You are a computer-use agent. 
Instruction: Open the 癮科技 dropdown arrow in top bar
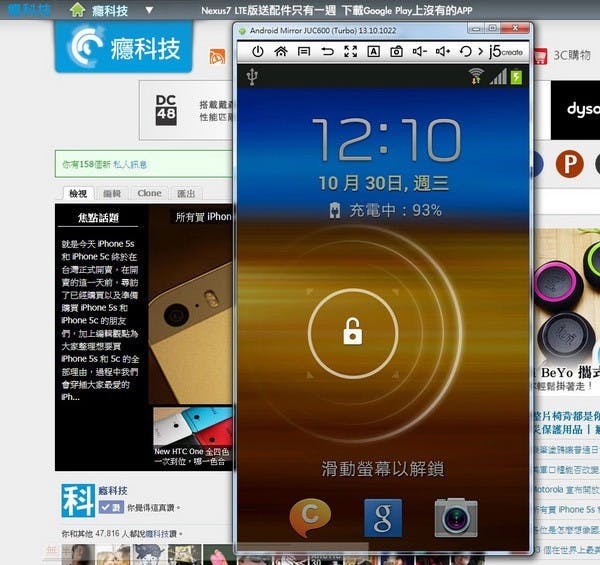150,10
